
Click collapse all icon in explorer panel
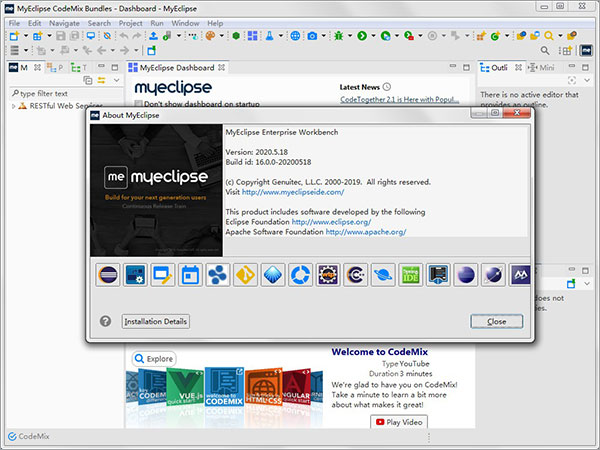point(88,80)
